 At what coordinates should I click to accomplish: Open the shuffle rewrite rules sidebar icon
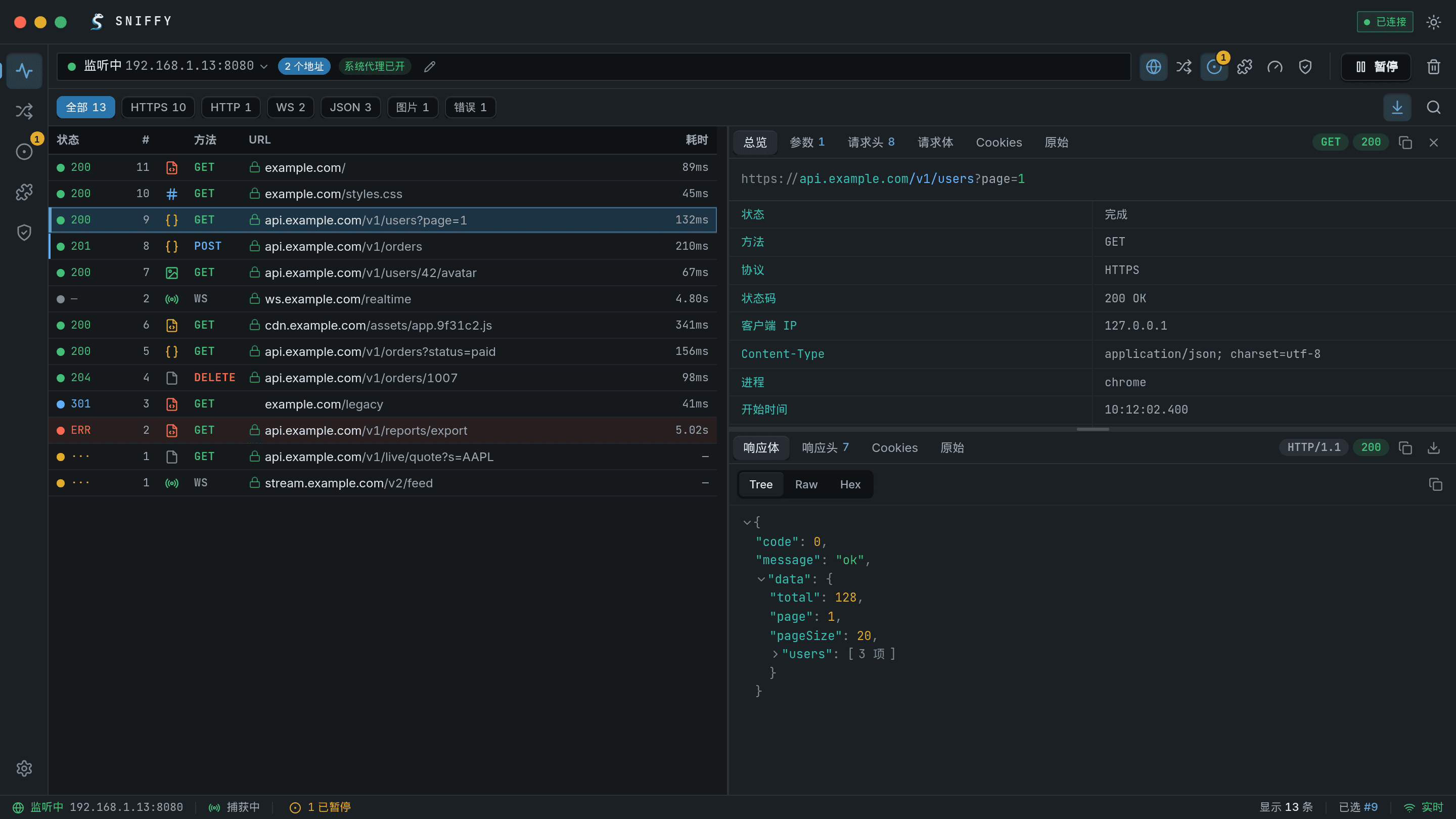(24, 111)
